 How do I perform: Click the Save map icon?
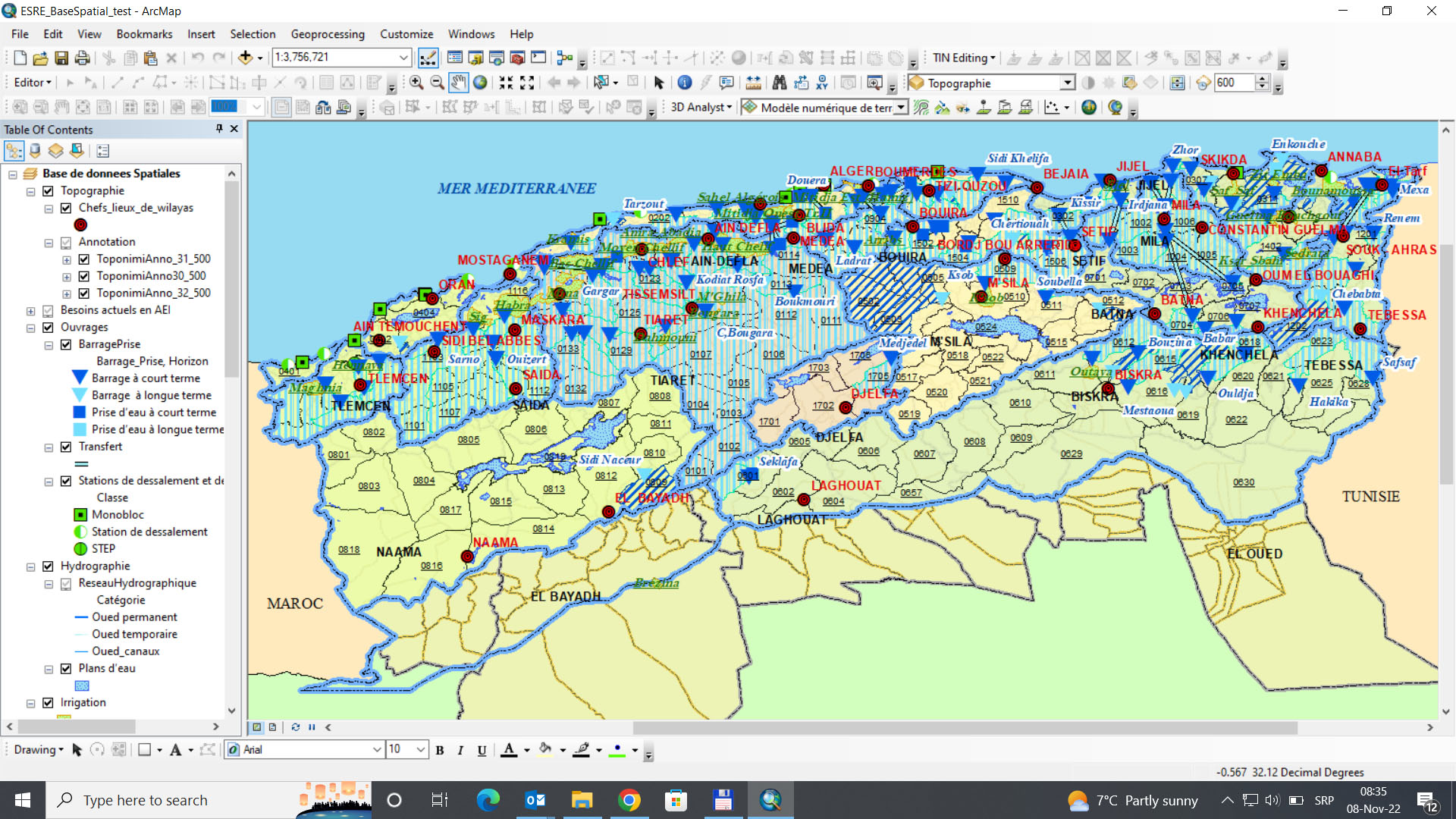tap(61, 58)
